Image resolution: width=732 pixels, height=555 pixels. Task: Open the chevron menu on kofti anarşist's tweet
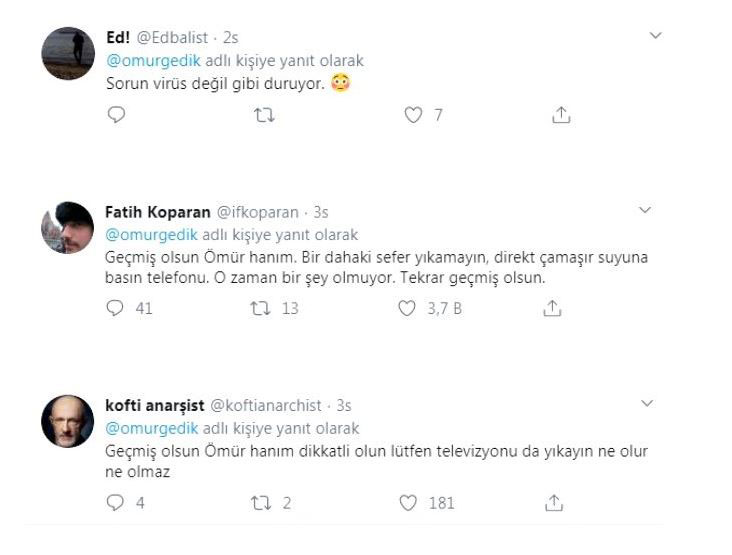point(645,404)
